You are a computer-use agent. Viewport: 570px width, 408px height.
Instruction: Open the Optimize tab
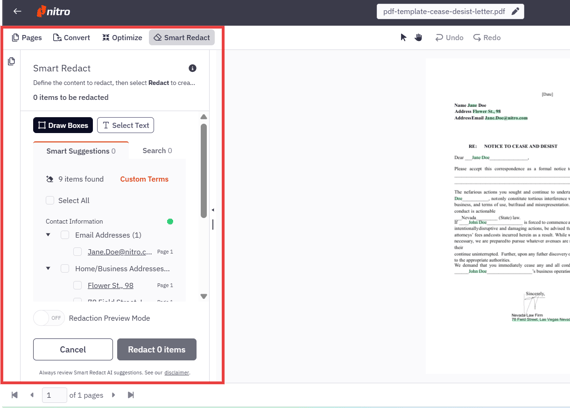[122, 37]
